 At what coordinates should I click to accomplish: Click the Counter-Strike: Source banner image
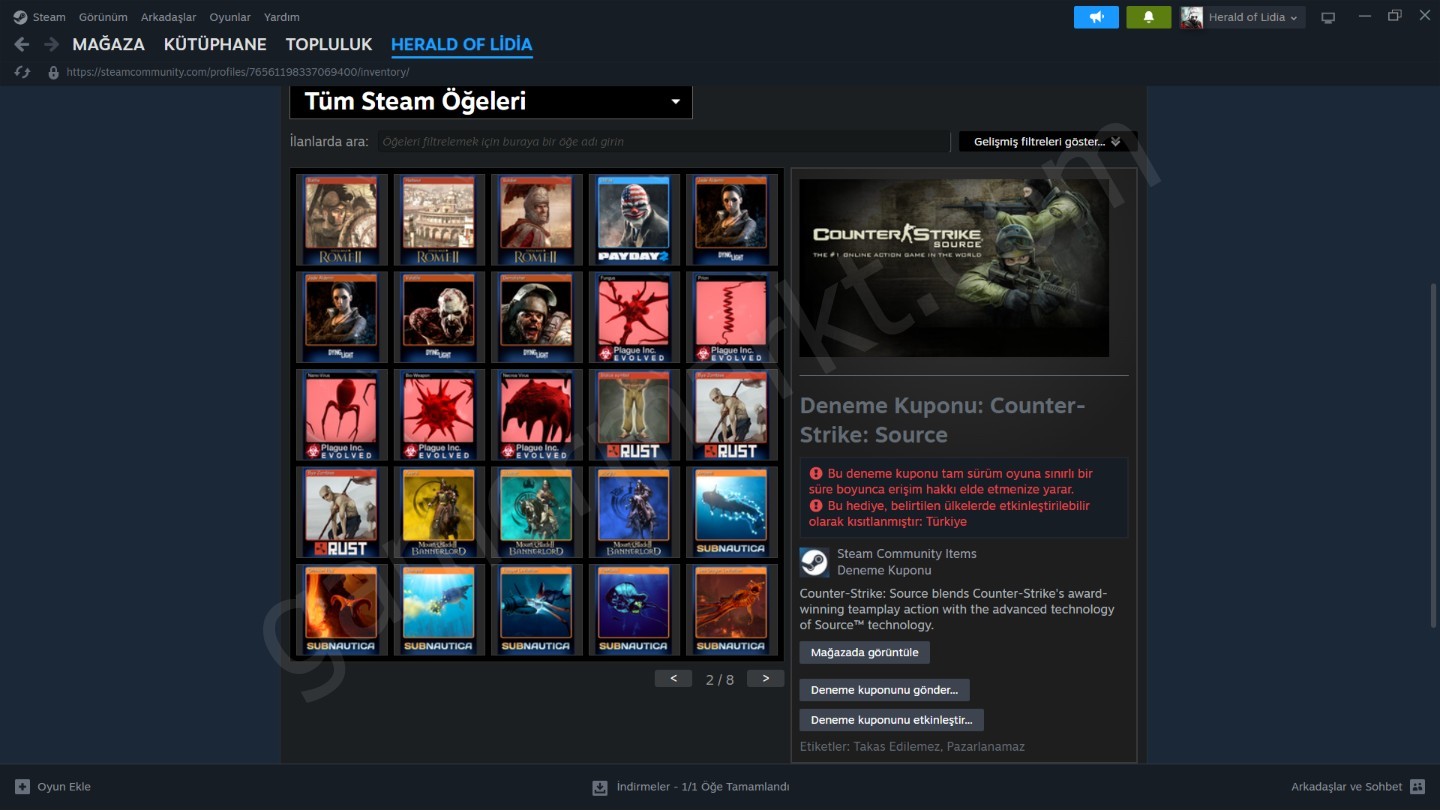[x=954, y=268]
